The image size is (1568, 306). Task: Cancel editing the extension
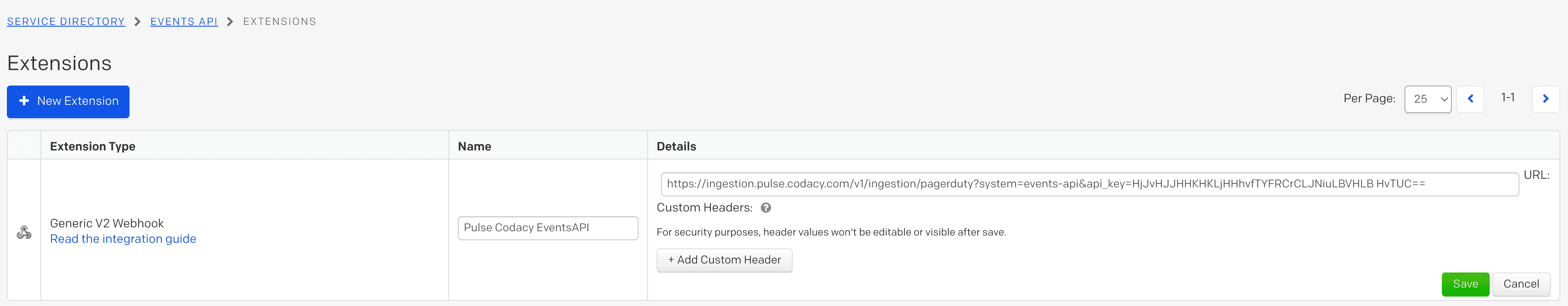tap(1521, 284)
